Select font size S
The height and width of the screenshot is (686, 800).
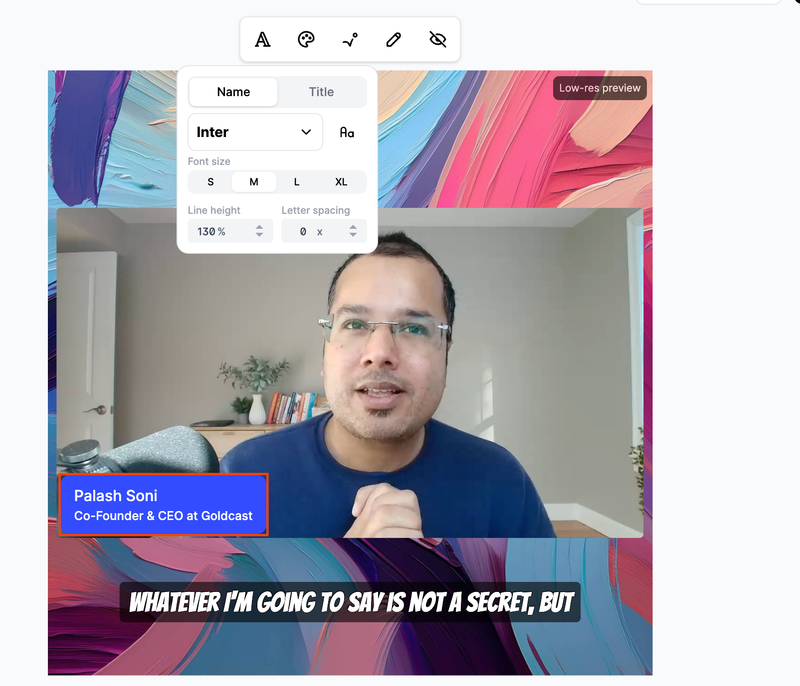(x=211, y=182)
